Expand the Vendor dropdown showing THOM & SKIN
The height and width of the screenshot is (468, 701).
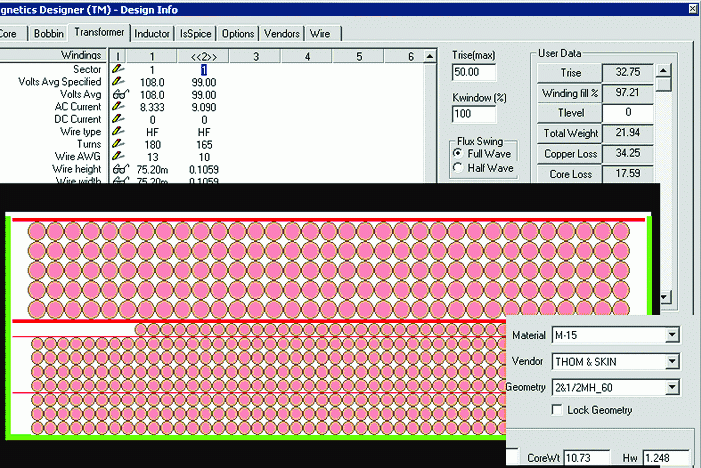672,361
